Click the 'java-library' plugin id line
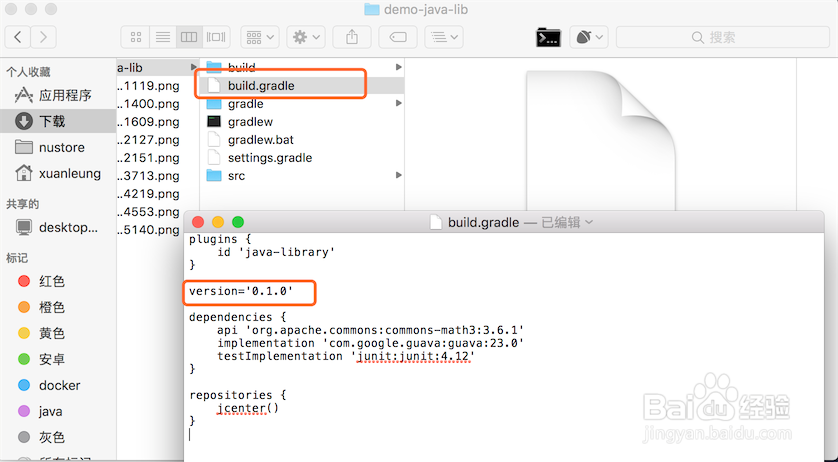This screenshot has width=838, height=462. pyautogui.click(x=276, y=252)
